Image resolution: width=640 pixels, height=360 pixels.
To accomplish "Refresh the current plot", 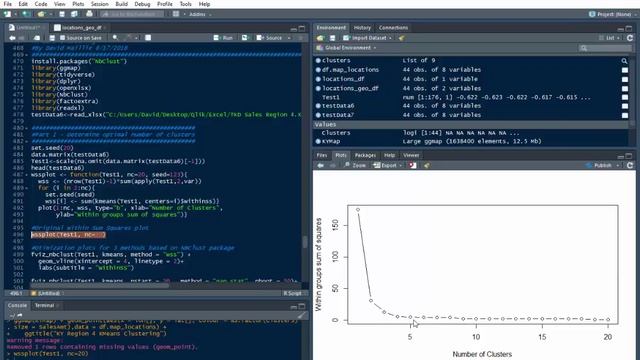I will [630, 165].
